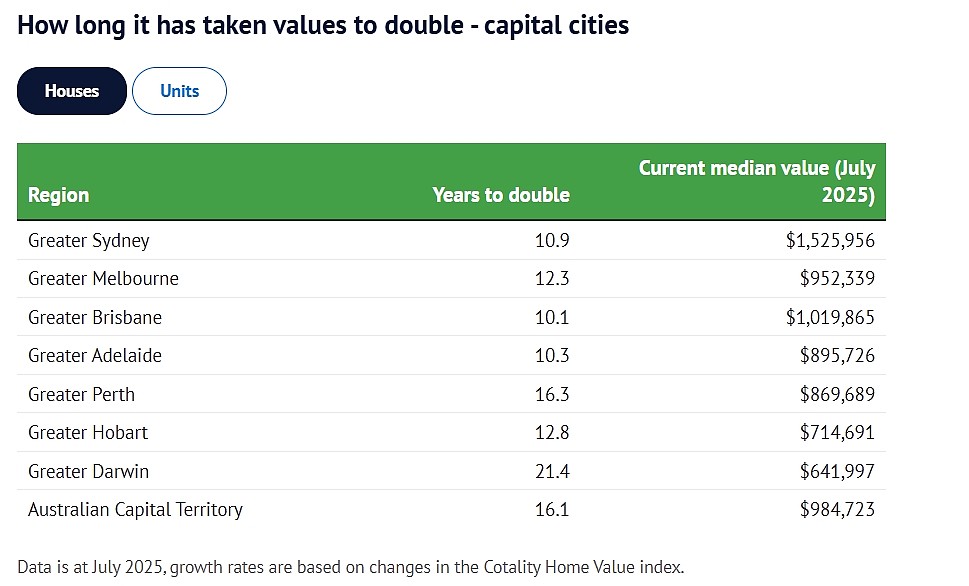Select the Houses tab

72,91
